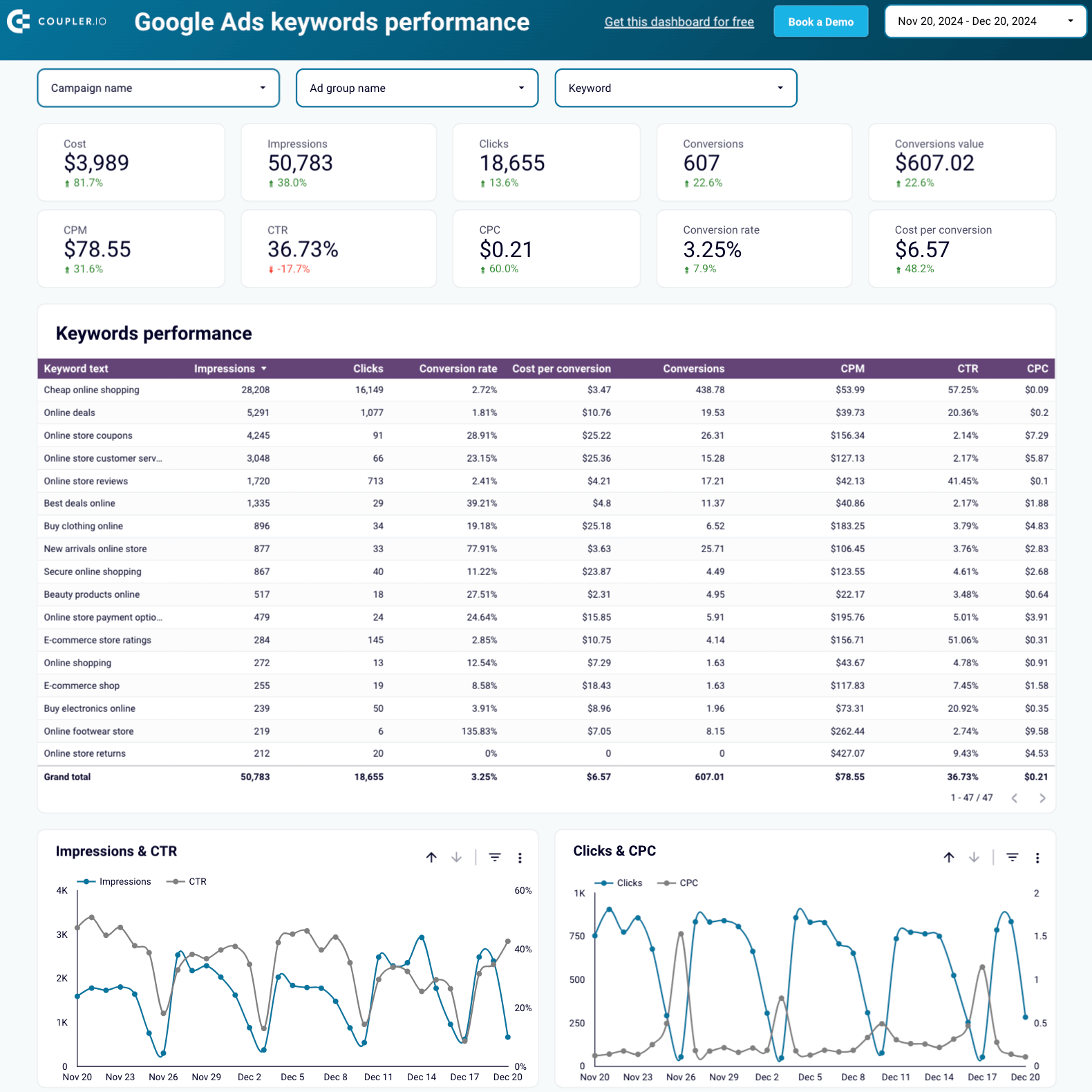Select the Online store returns row

(x=546, y=753)
